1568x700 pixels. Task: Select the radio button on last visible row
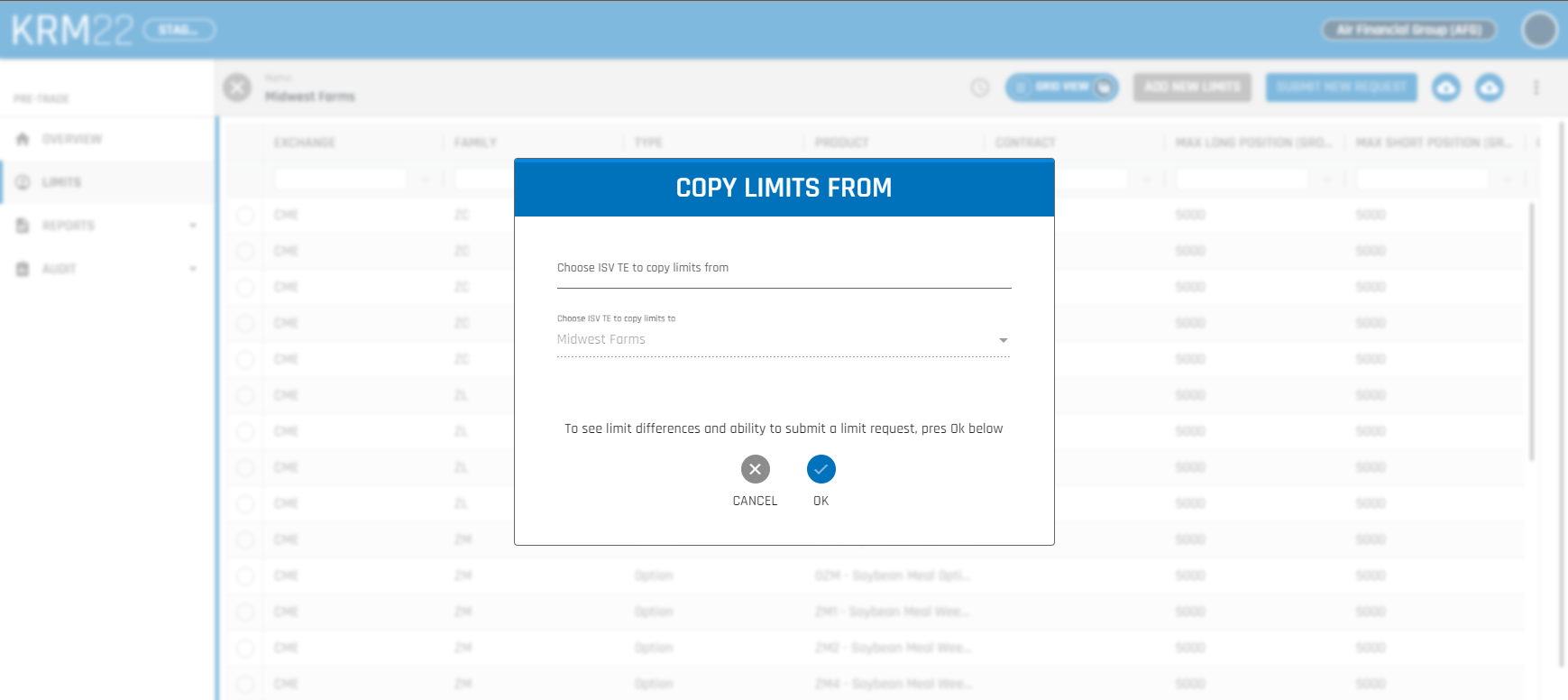245,684
